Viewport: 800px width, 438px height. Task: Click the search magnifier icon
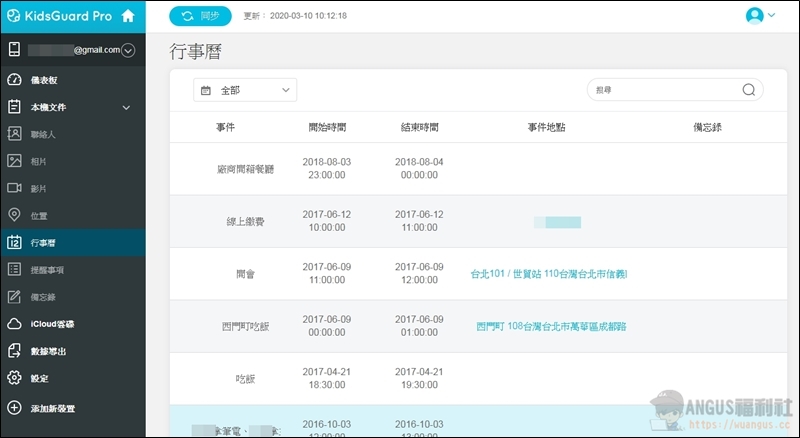point(749,90)
